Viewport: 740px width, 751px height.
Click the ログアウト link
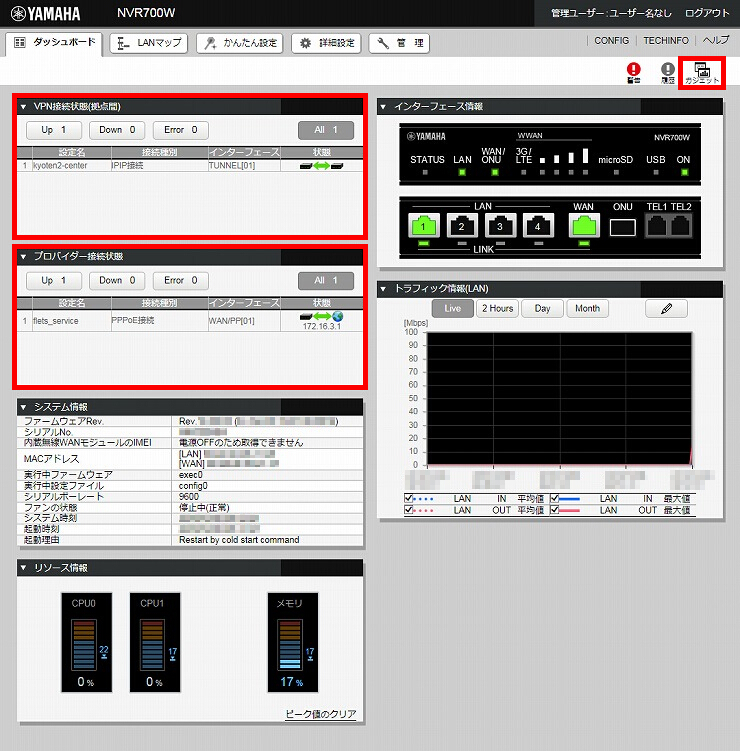coord(707,13)
